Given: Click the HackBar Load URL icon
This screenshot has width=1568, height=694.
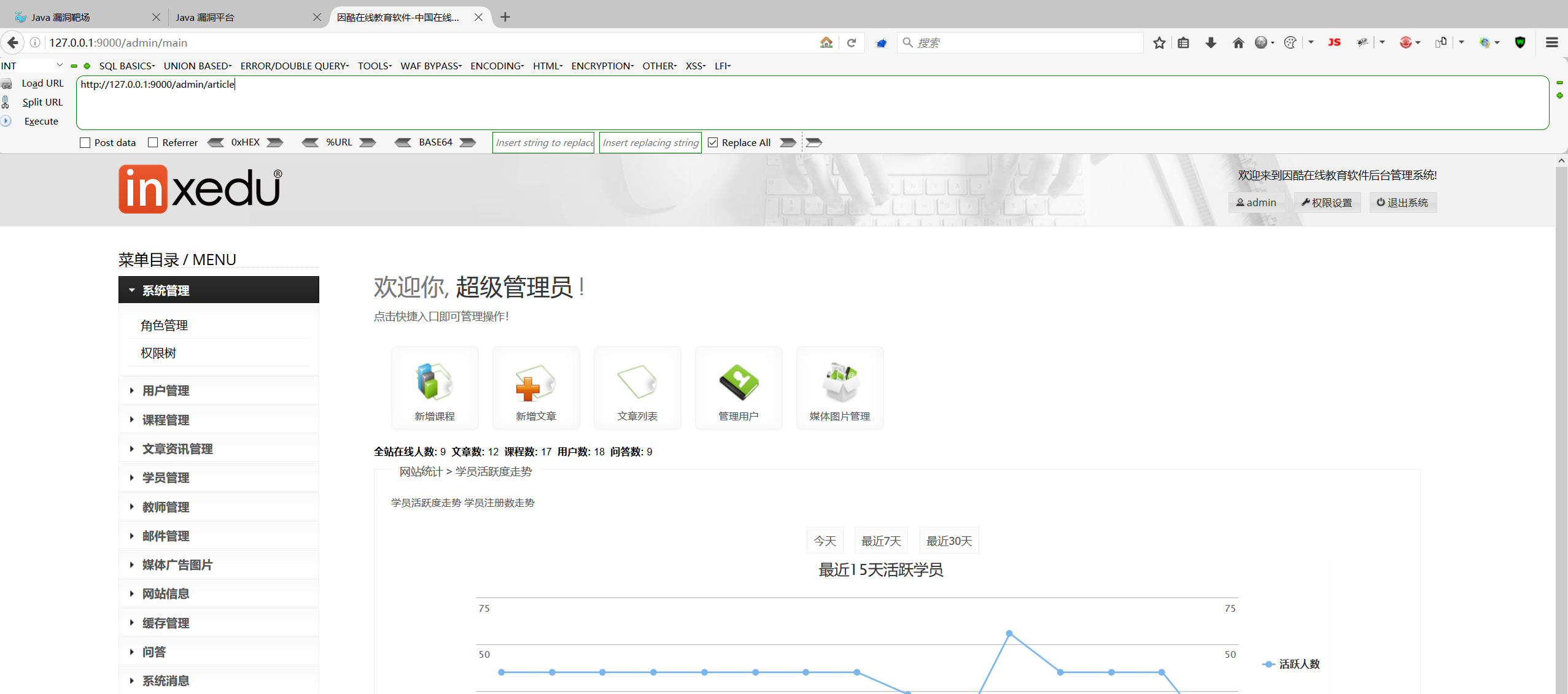Looking at the screenshot, I should point(7,83).
